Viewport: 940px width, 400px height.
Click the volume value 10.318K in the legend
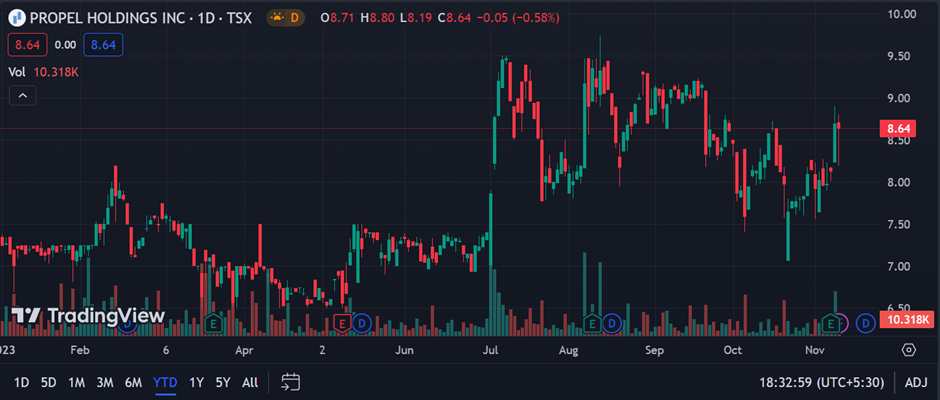(x=56, y=72)
